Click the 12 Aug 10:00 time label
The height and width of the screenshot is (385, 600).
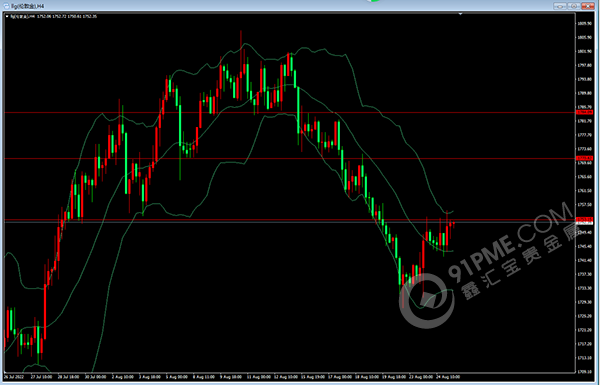tap(285, 377)
